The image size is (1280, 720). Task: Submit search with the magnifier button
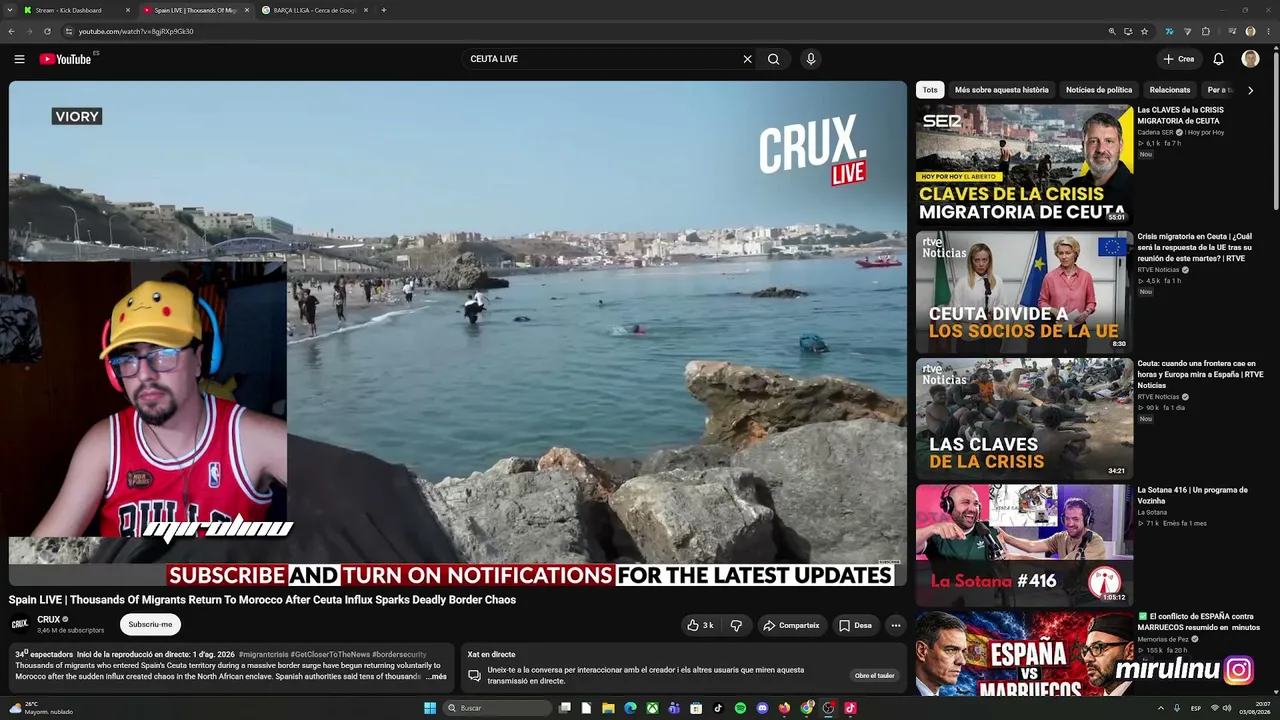click(773, 59)
